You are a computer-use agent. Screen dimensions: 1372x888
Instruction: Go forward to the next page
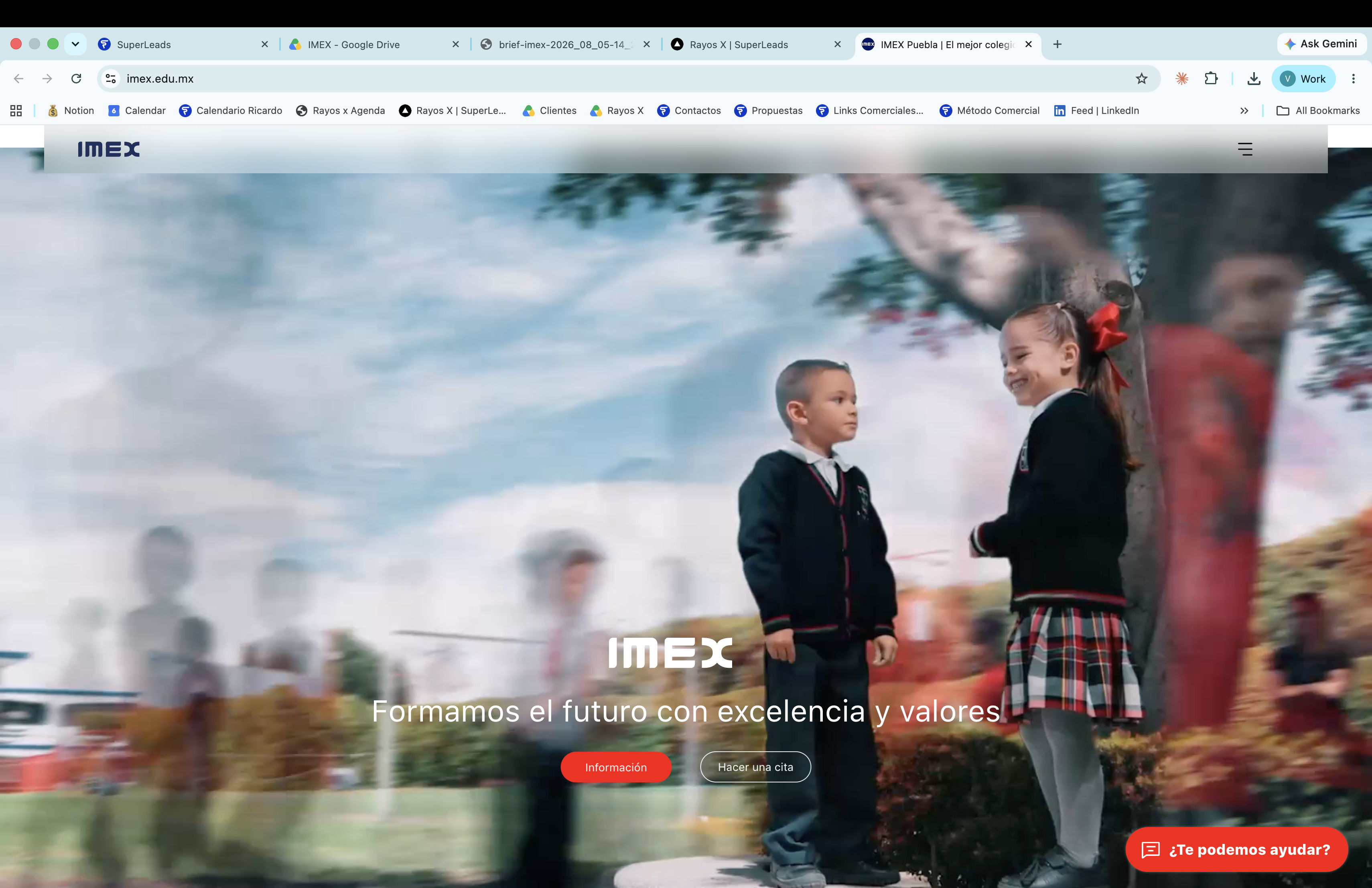click(47, 78)
